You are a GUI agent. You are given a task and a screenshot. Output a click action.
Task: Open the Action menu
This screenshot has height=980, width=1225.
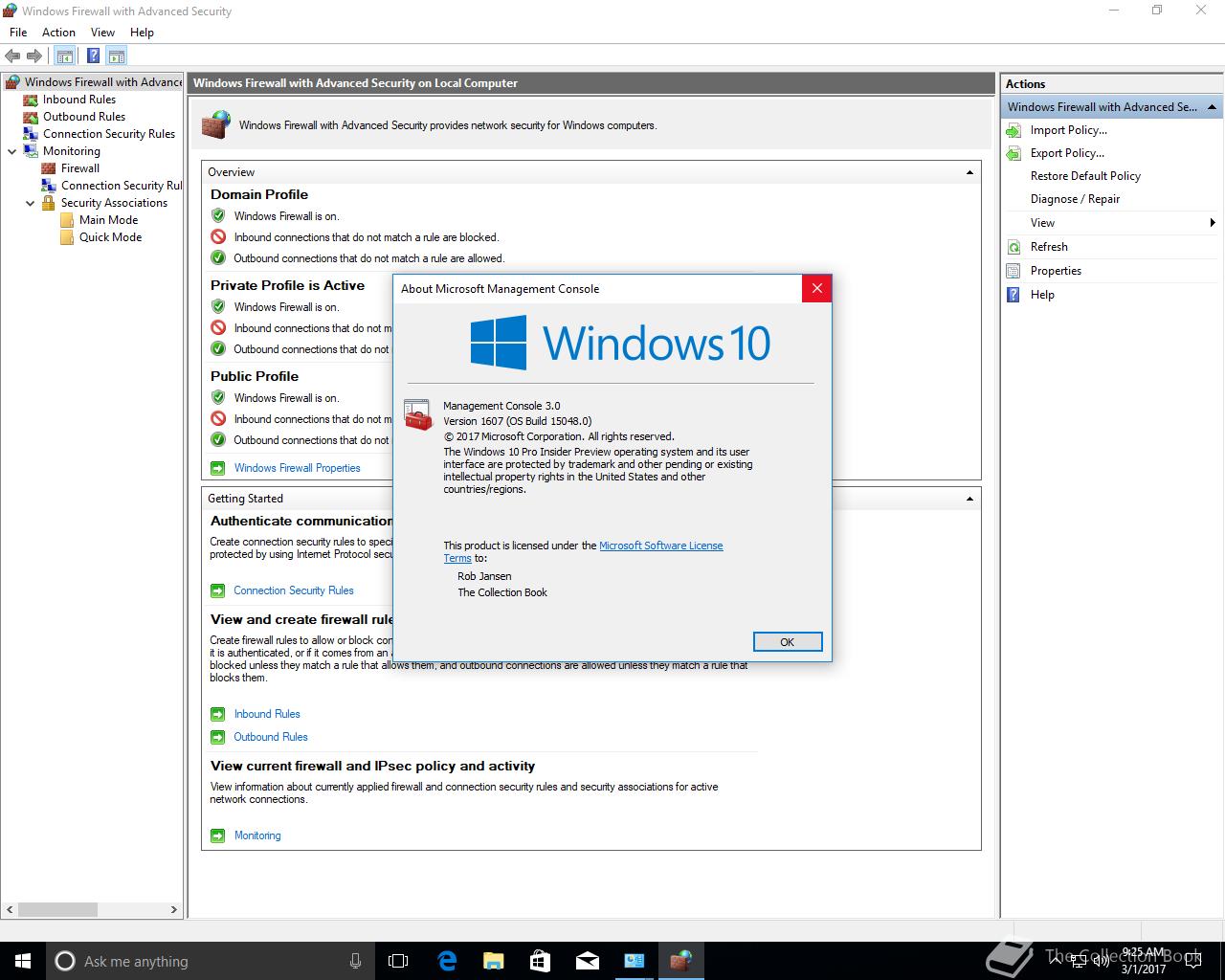point(58,33)
